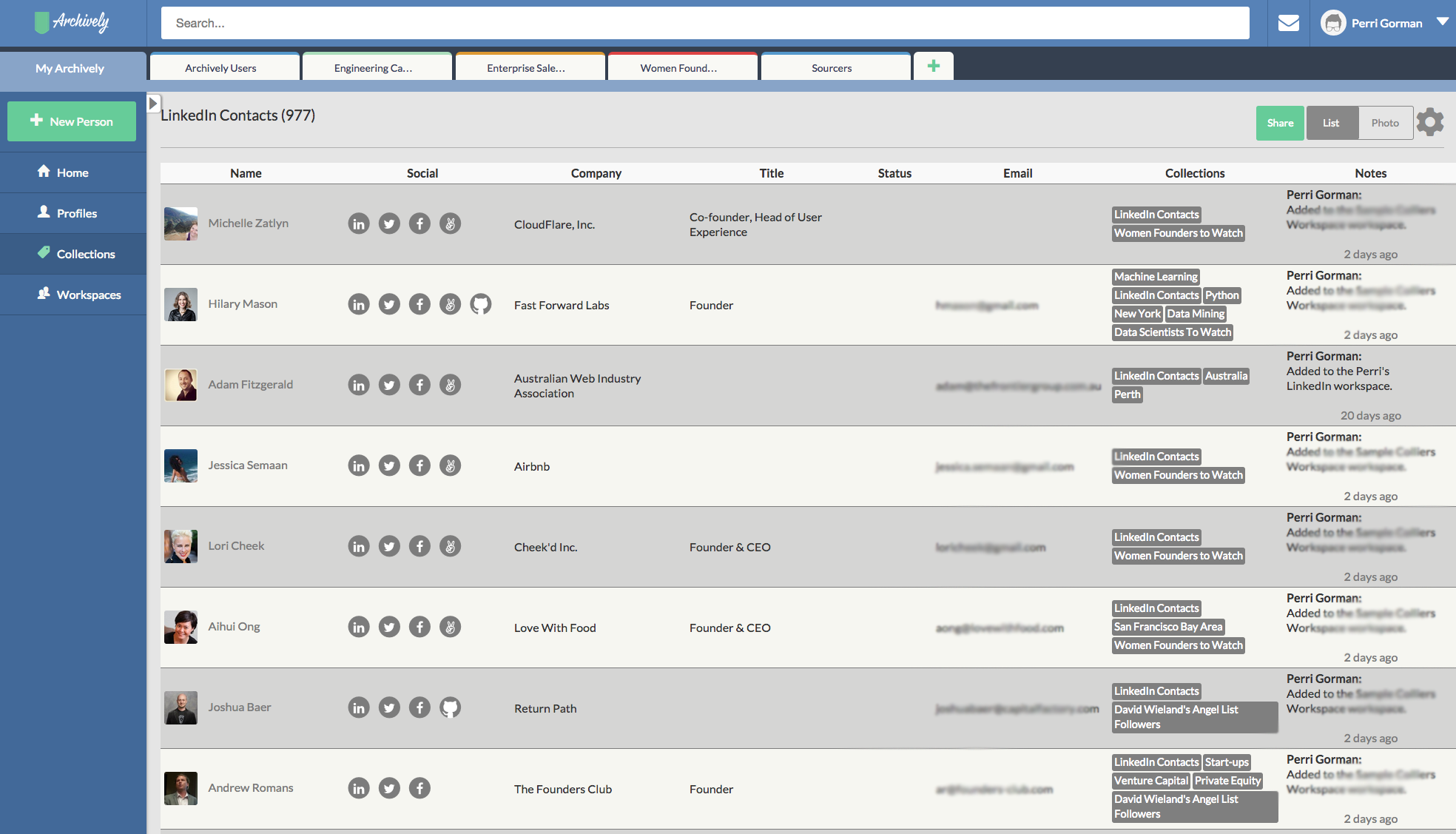Image resolution: width=1456 pixels, height=834 pixels.
Task: Open Michelle Zatlyn's LinkedIn icon
Action: tap(358, 223)
